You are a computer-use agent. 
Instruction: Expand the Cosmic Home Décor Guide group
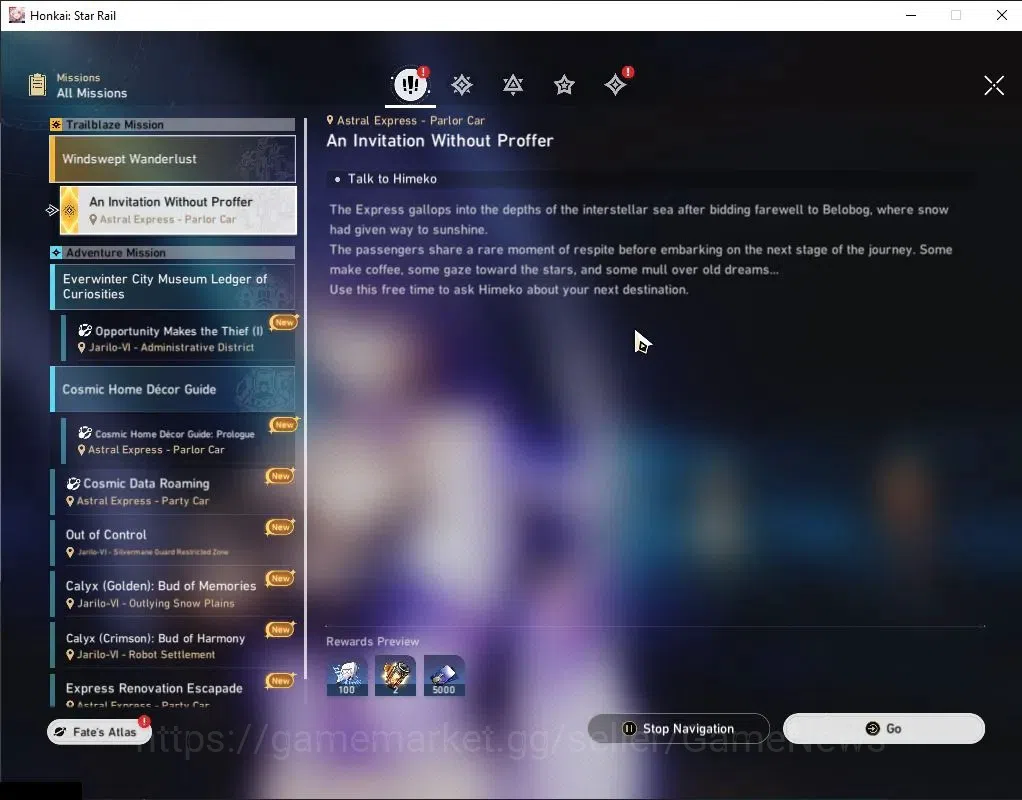[173, 389]
